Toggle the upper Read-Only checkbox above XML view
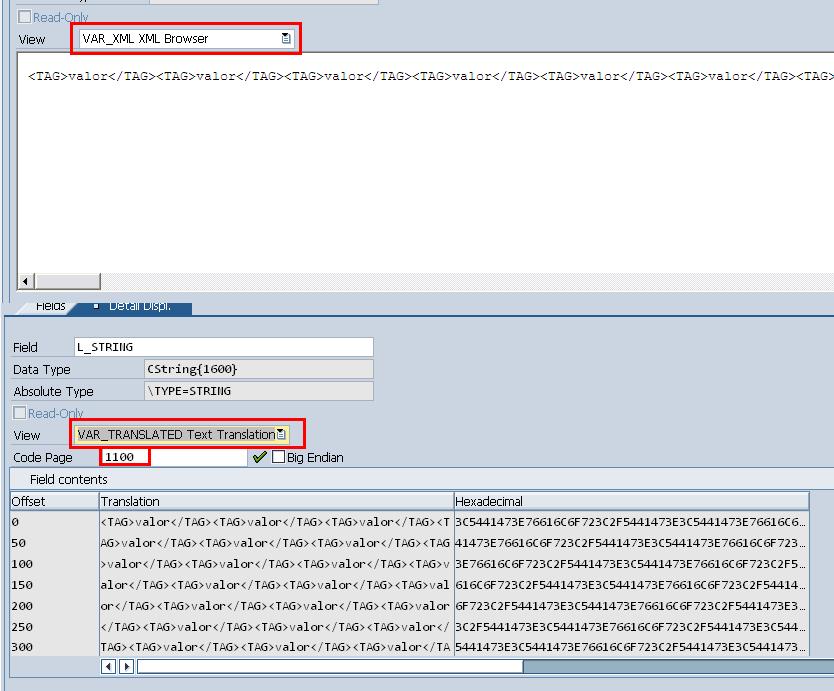The image size is (834, 691). tap(25, 17)
